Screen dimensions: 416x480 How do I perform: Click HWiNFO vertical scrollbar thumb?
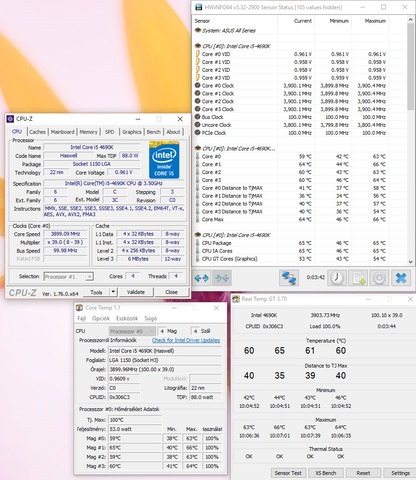pyautogui.click(x=410, y=67)
